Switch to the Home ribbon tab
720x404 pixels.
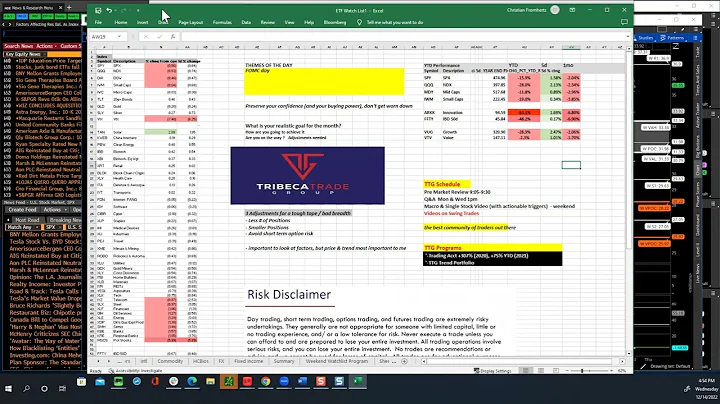point(121,22)
